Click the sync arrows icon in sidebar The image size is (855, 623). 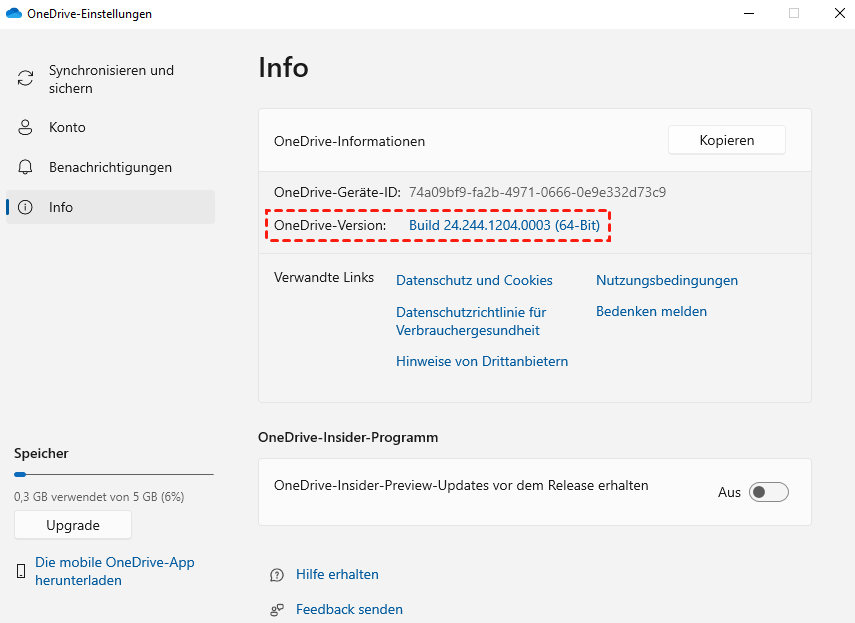(26, 79)
